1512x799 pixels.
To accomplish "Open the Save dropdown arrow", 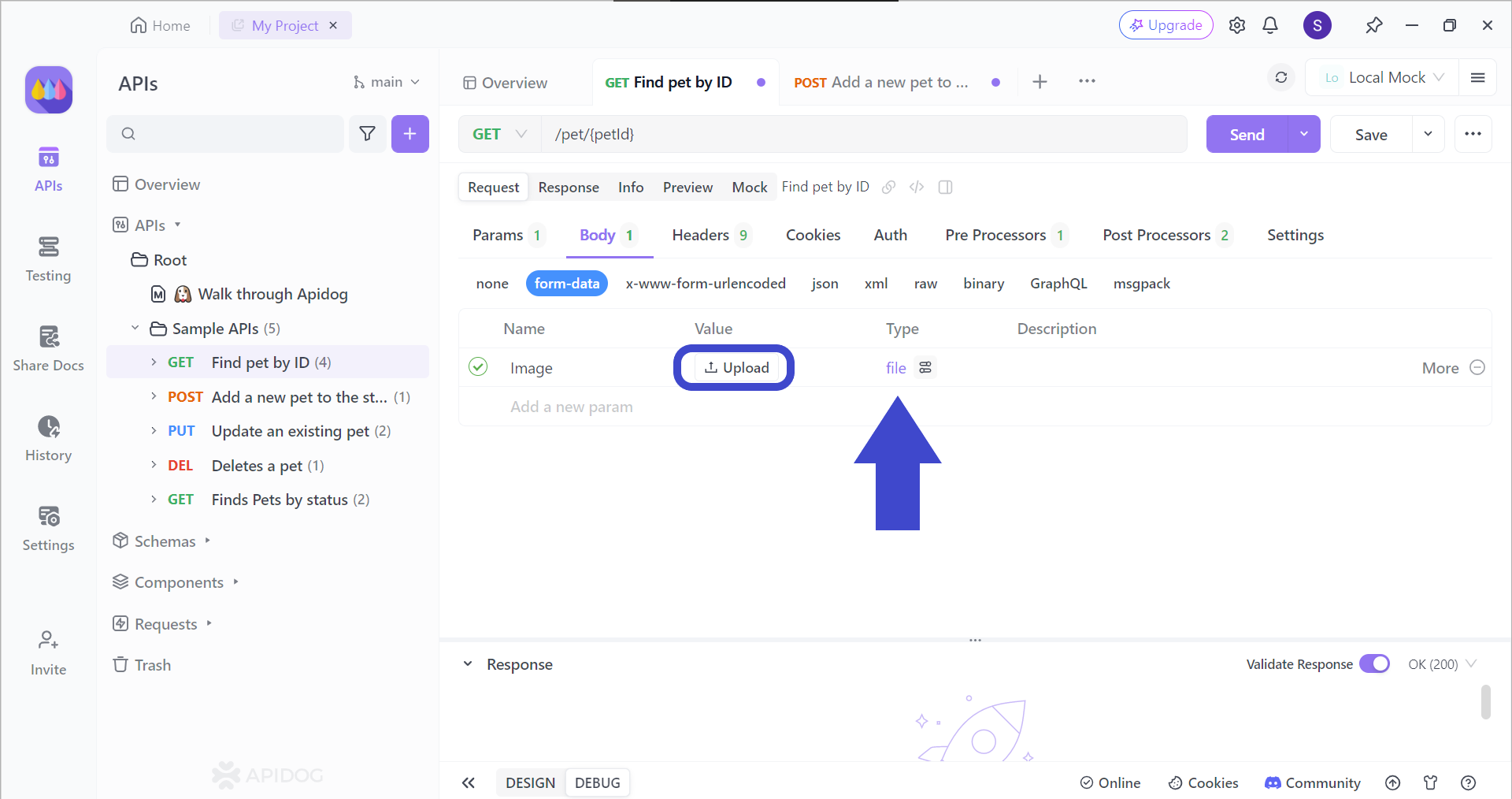I will 1428,134.
